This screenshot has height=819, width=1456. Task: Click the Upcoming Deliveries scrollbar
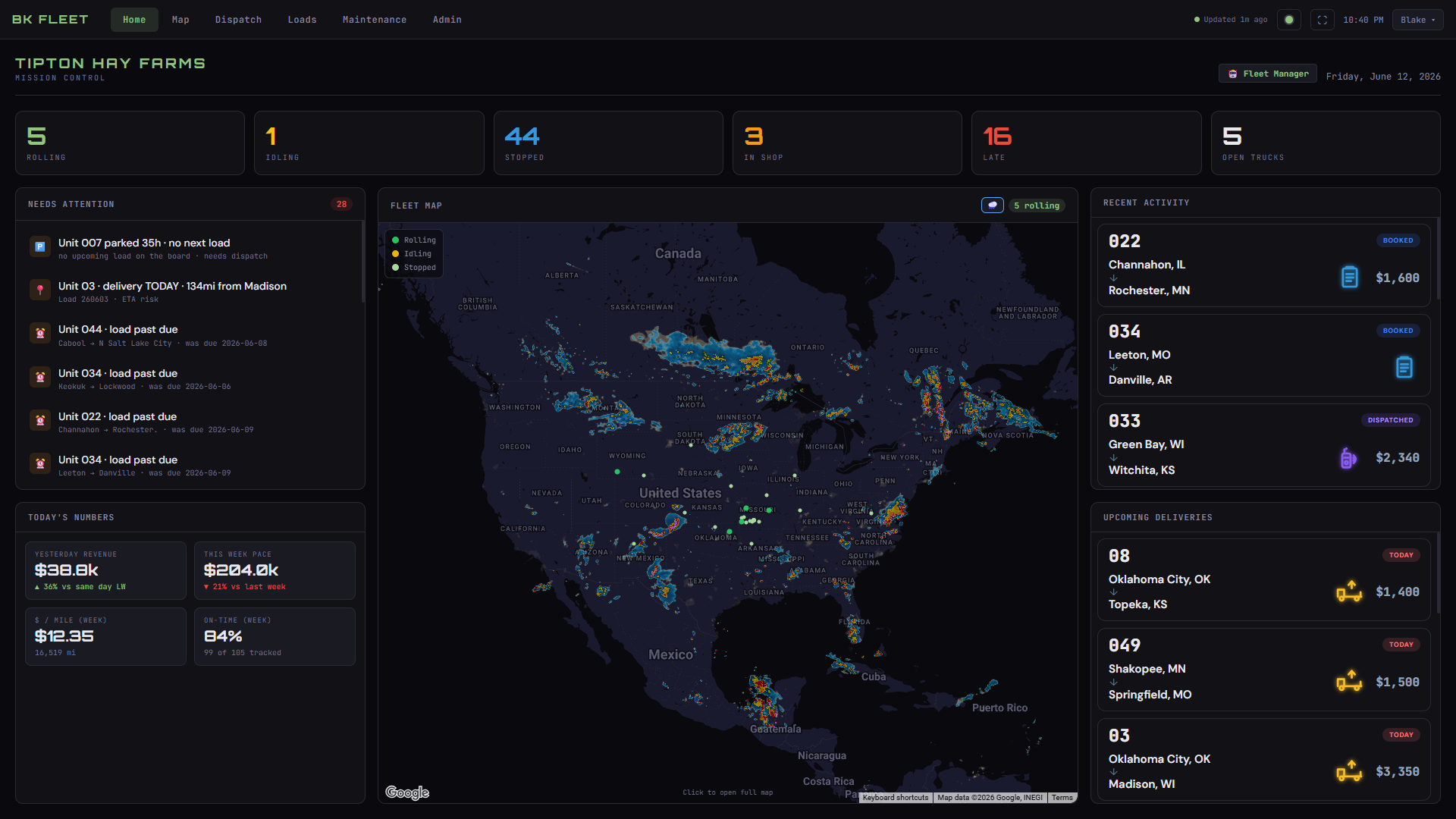(x=1438, y=573)
